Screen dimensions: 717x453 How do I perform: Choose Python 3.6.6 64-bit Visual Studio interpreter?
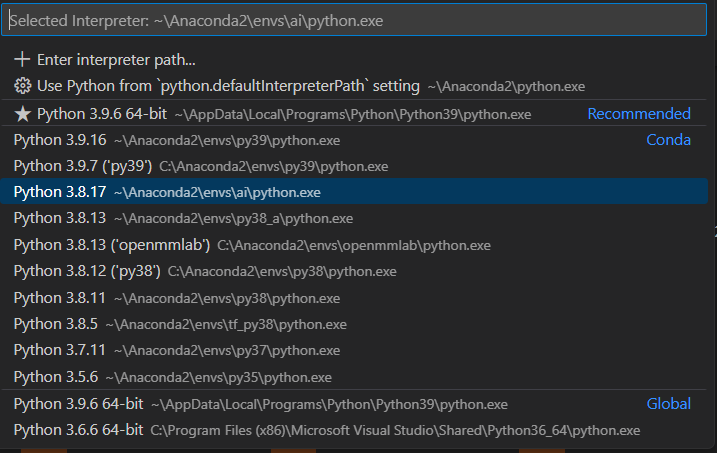tap(354, 430)
